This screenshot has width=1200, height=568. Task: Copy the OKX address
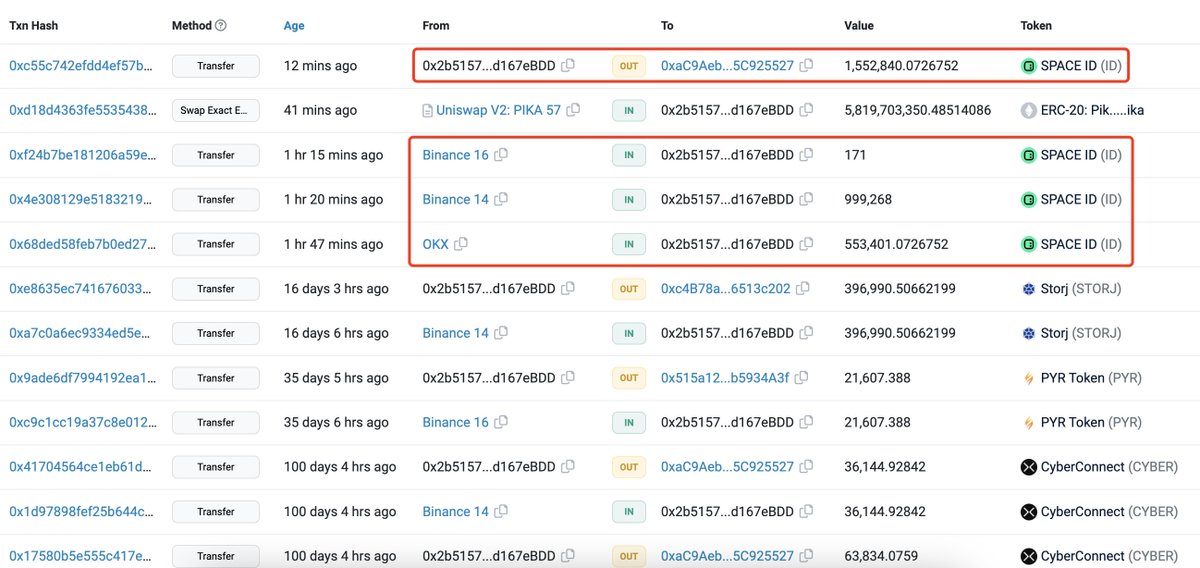(x=462, y=244)
